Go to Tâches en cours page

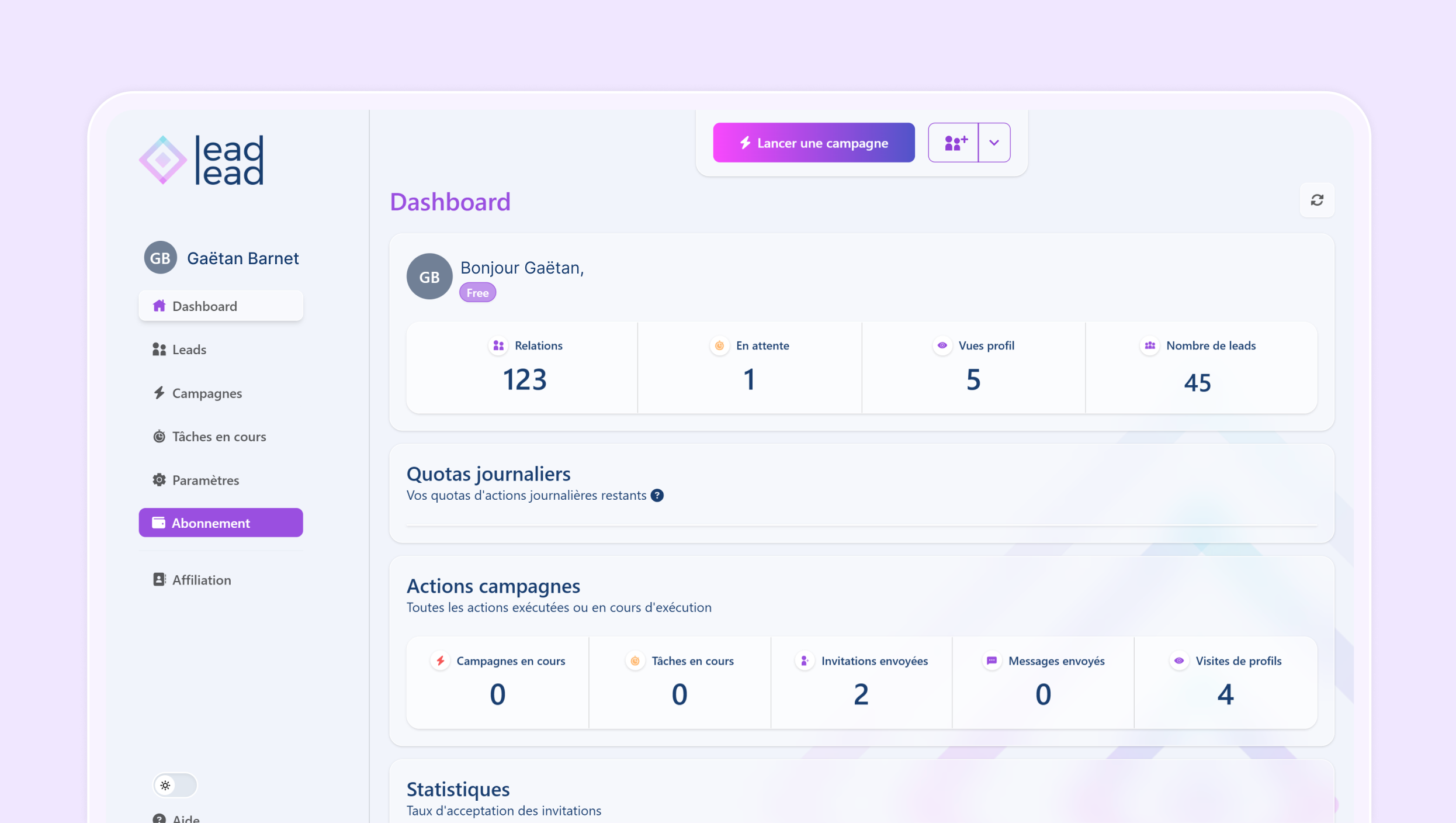(x=219, y=437)
